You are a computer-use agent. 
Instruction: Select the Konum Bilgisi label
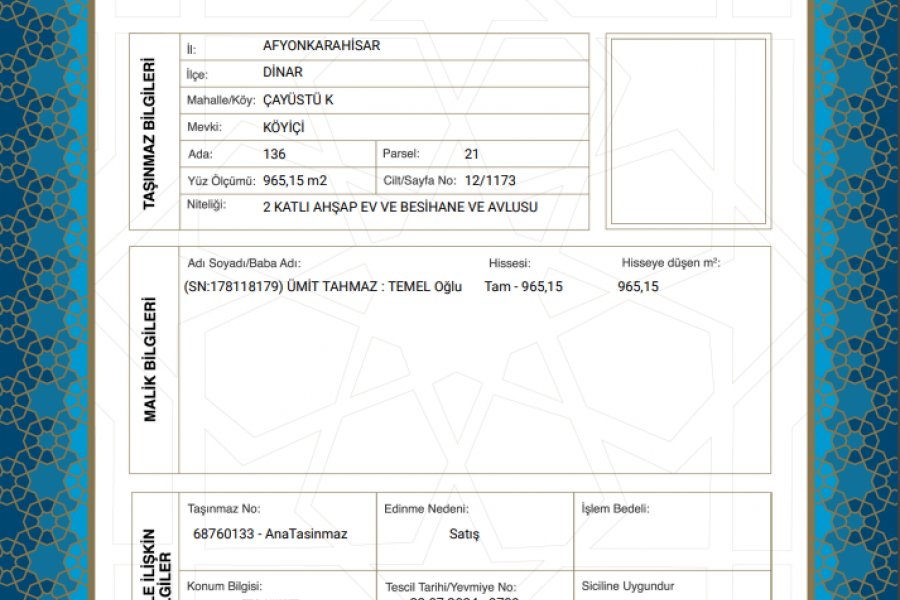tap(224, 586)
